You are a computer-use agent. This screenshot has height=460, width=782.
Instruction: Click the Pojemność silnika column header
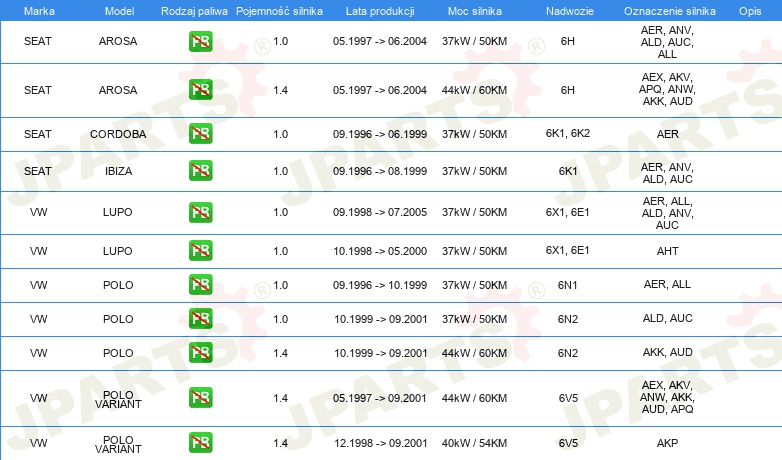tap(279, 11)
